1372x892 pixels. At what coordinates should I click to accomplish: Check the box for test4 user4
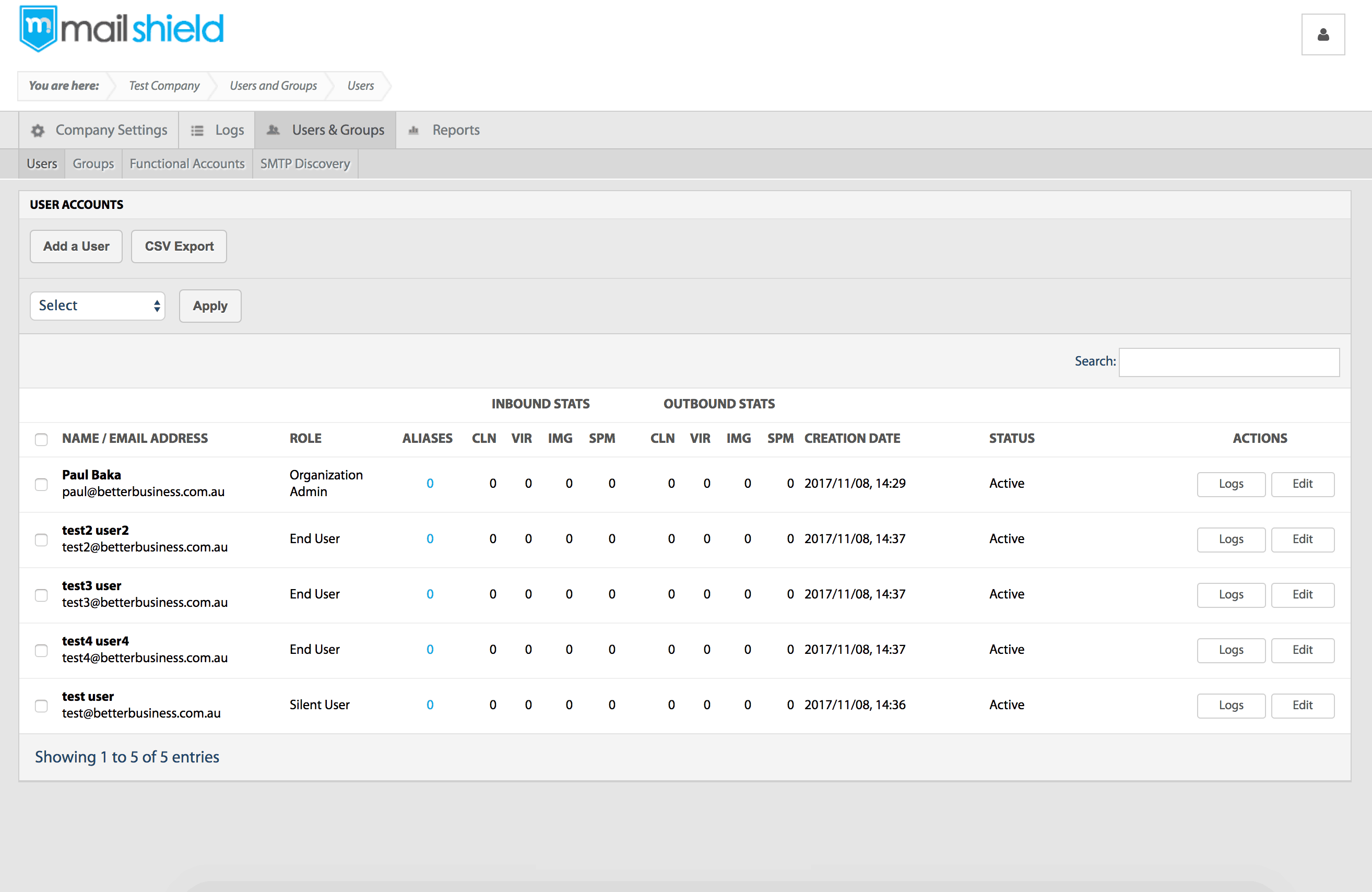(x=41, y=650)
